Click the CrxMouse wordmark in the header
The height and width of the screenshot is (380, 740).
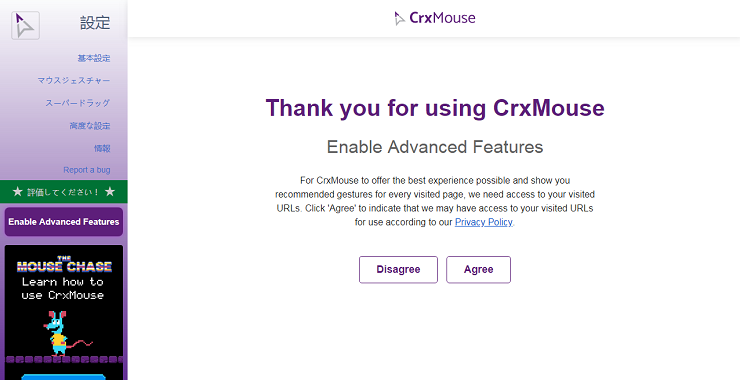pyautogui.click(x=442, y=18)
